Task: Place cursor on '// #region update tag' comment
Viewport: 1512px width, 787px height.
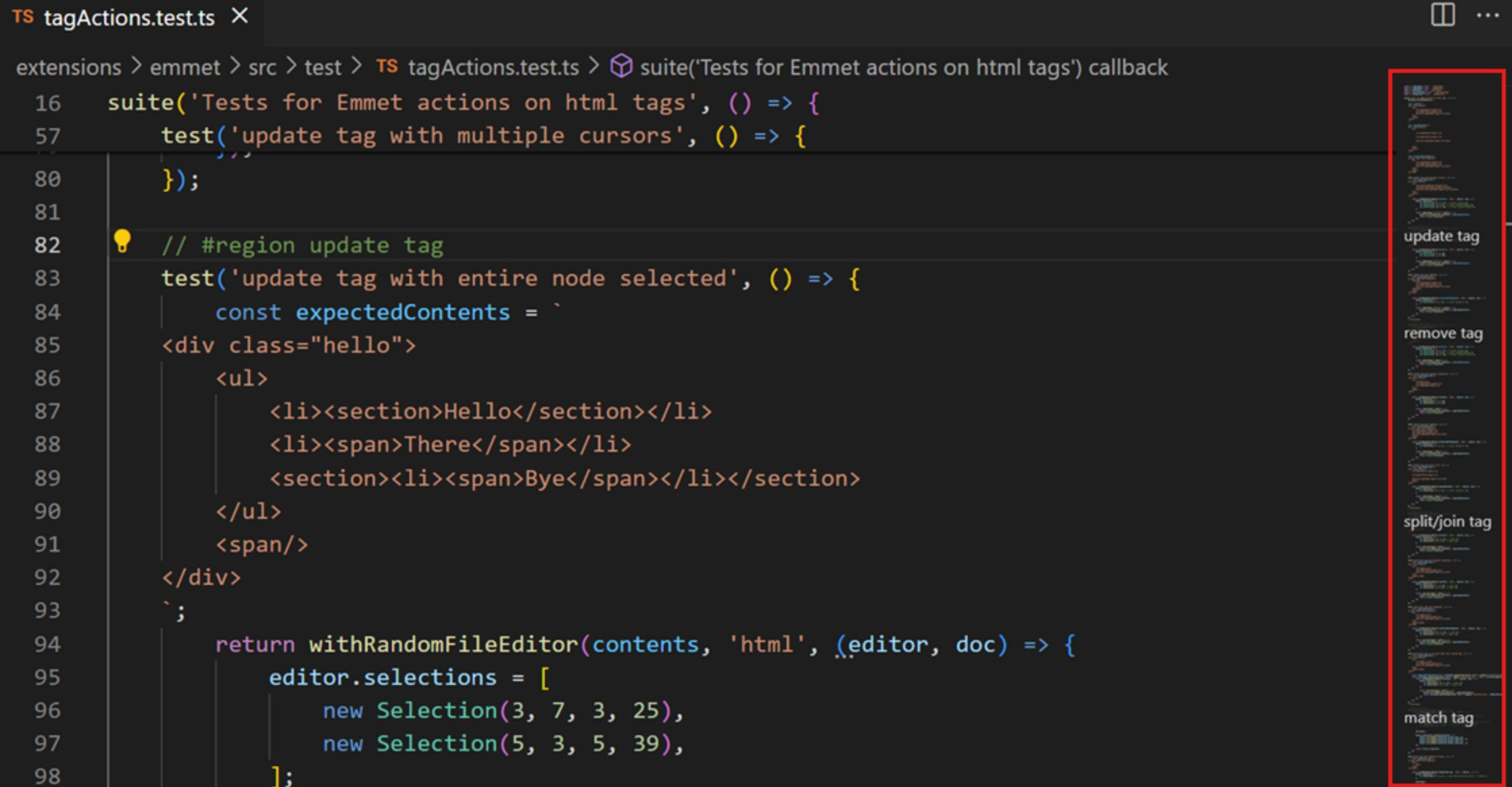Action: pos(302,245)
